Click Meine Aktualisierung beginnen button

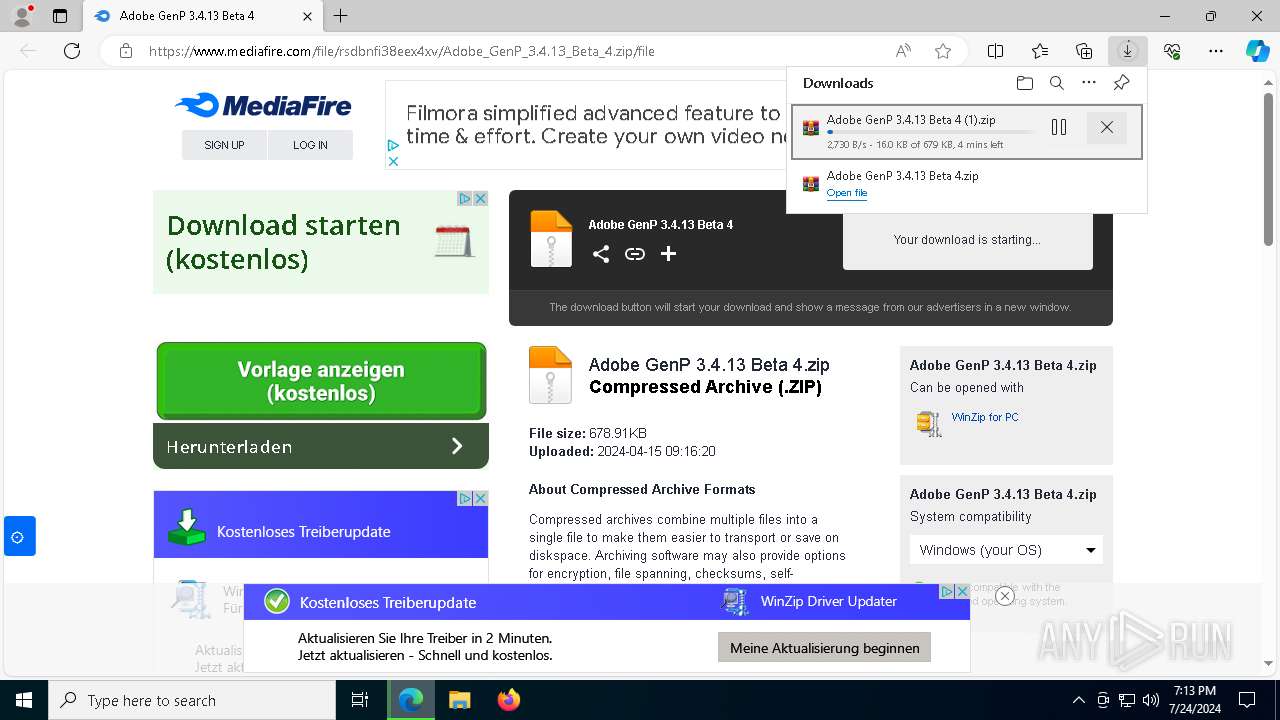coord(824,648)
